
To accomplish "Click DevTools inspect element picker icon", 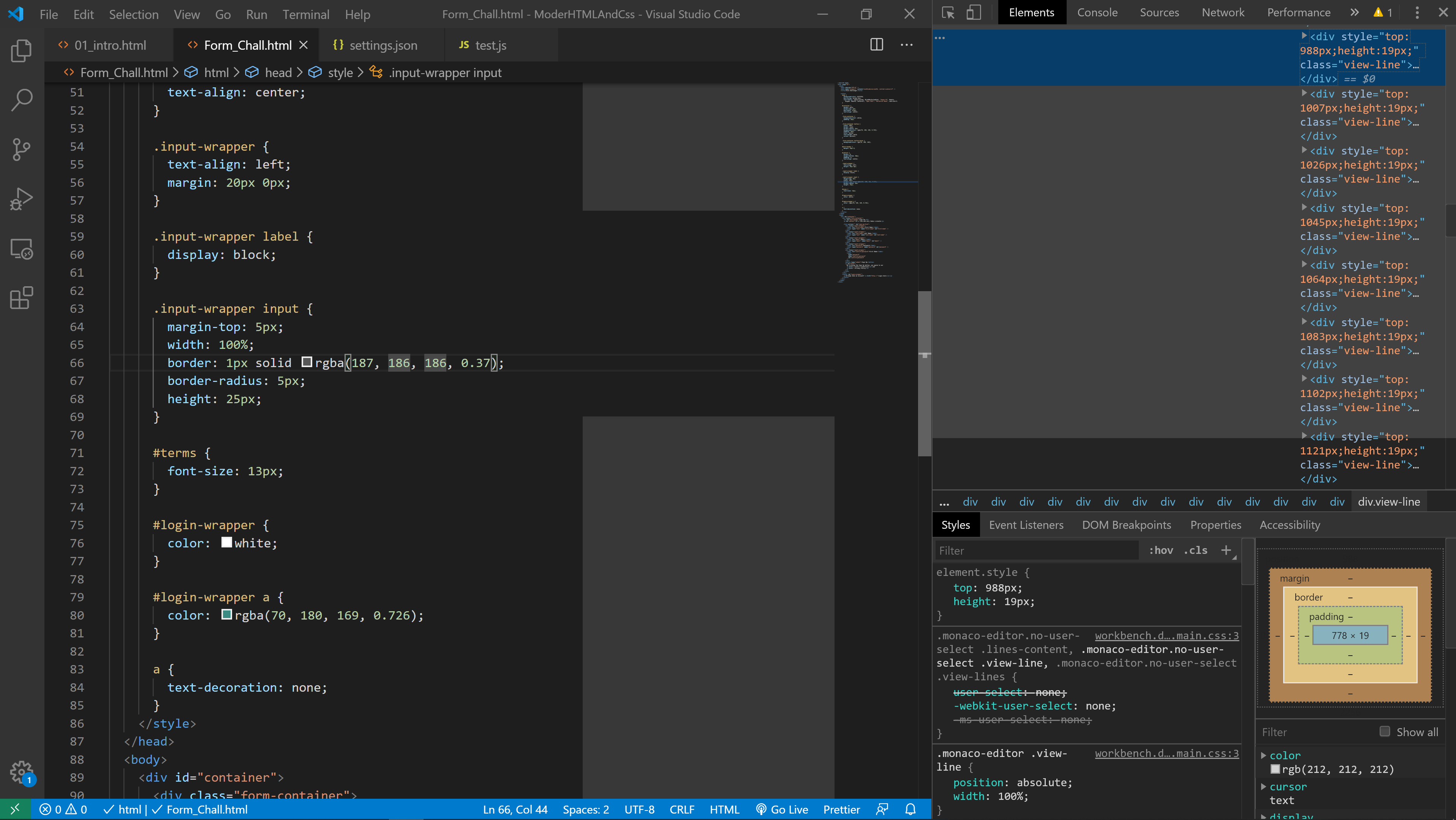I will 948,13.
